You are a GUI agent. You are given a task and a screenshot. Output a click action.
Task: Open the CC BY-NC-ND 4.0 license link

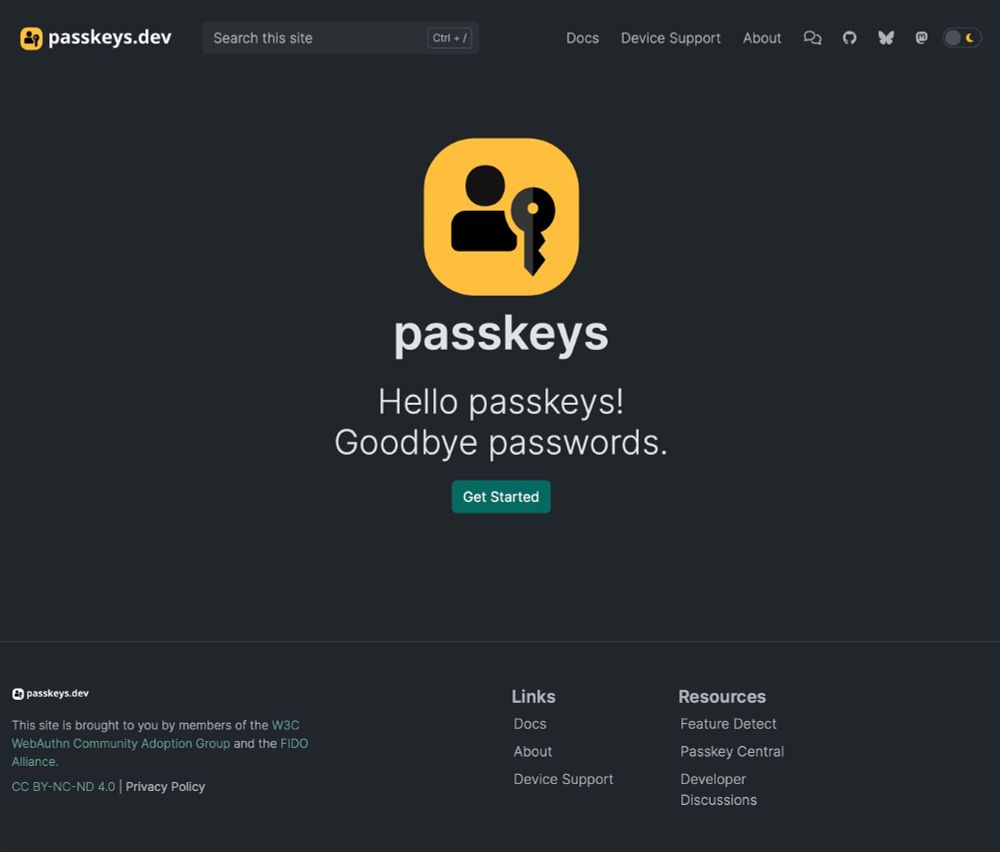pos(63,786)
